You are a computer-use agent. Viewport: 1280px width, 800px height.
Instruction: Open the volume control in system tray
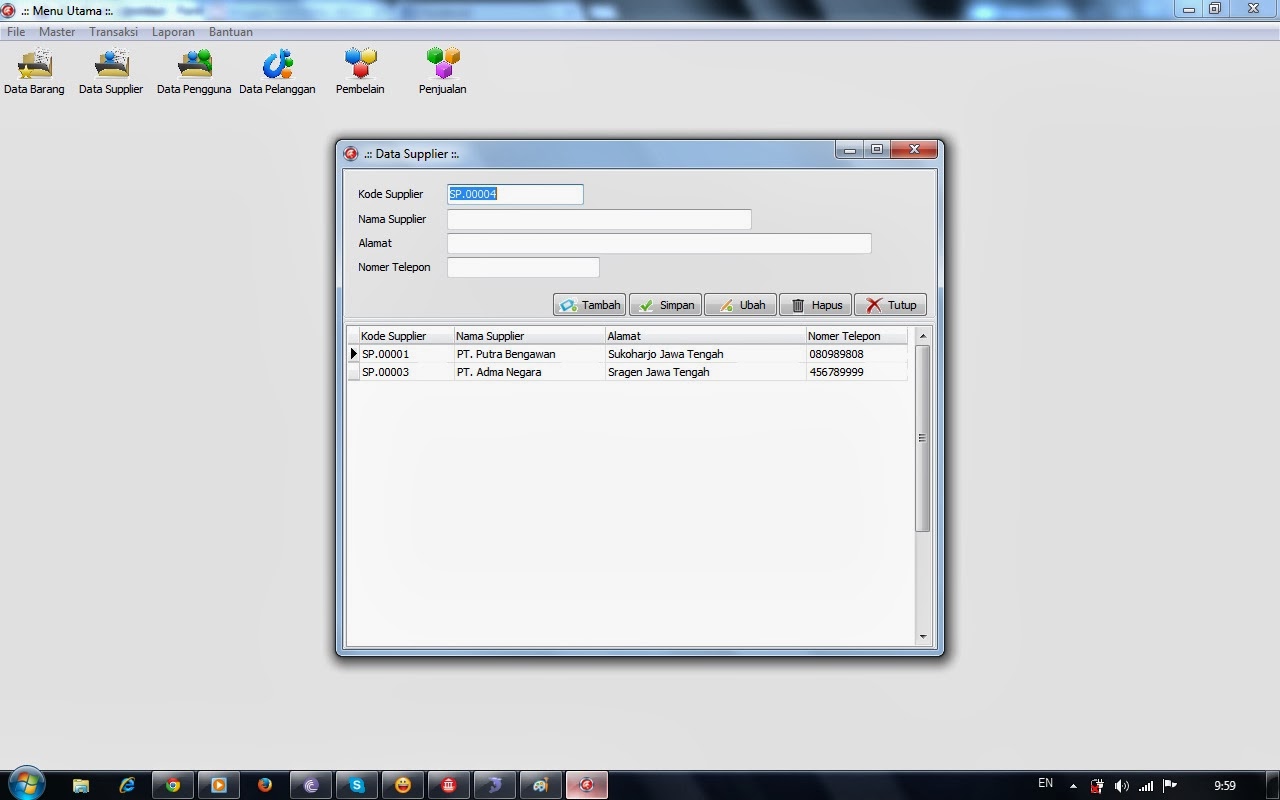pos(1121,784)
